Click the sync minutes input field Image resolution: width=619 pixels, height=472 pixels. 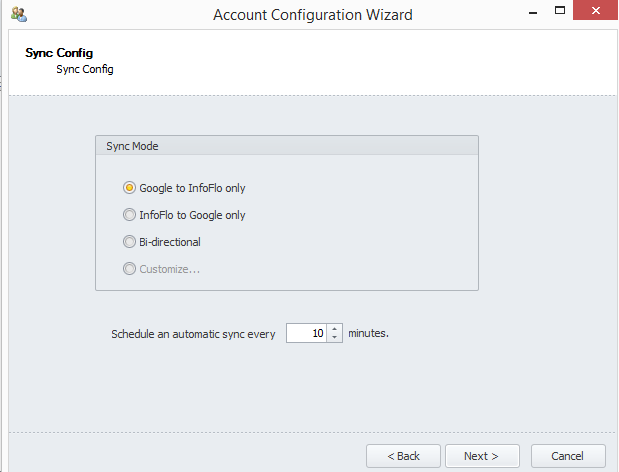[306, 334]
